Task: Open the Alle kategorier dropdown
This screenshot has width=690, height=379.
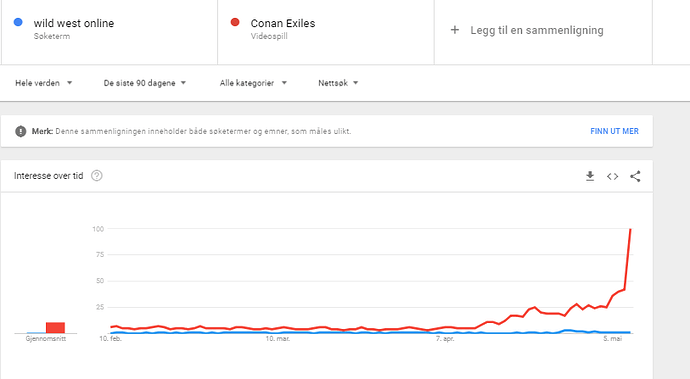Action: pyautogui.click(x=253, y=83)
